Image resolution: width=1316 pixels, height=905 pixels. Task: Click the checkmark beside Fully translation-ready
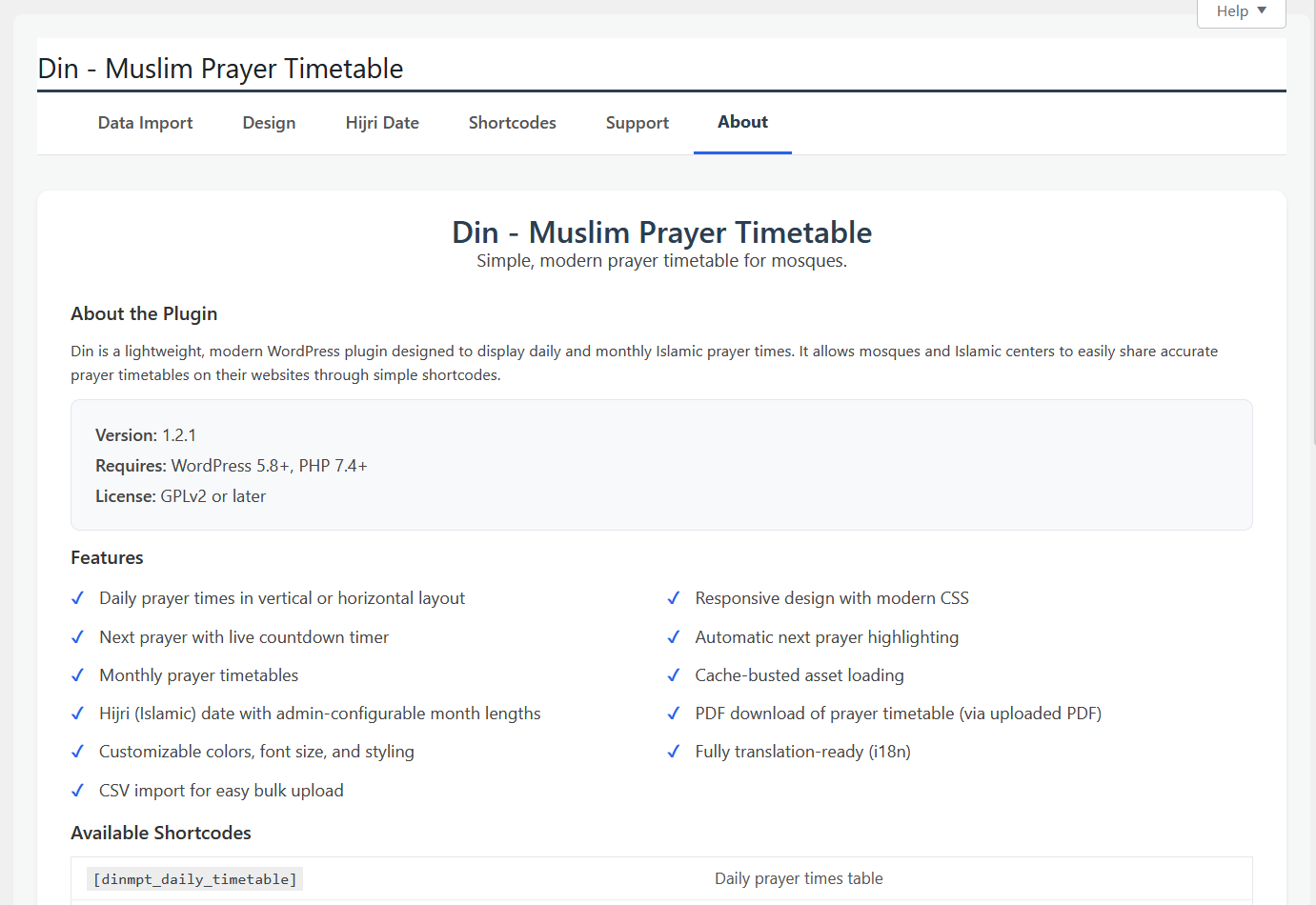pos(674,752)
